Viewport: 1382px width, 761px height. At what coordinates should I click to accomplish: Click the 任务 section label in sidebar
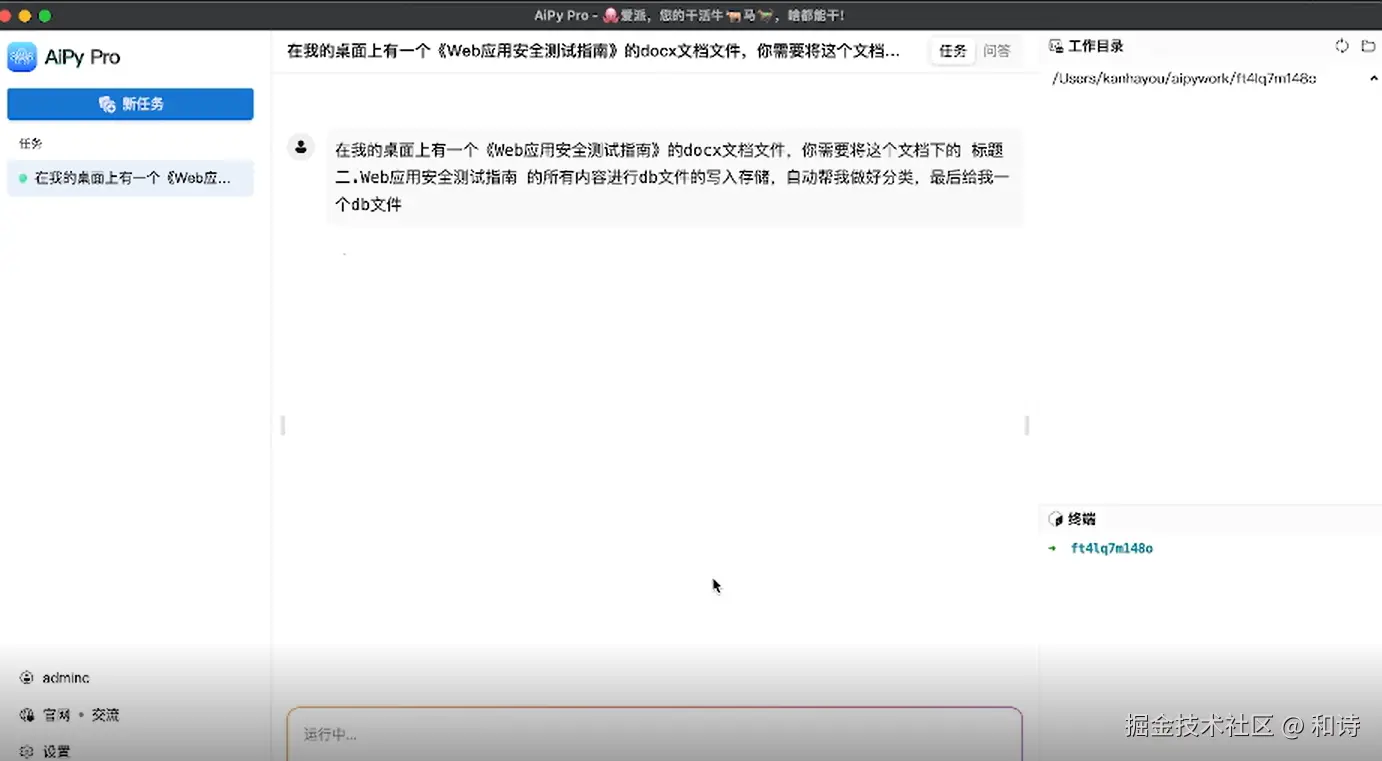(31, 143)
